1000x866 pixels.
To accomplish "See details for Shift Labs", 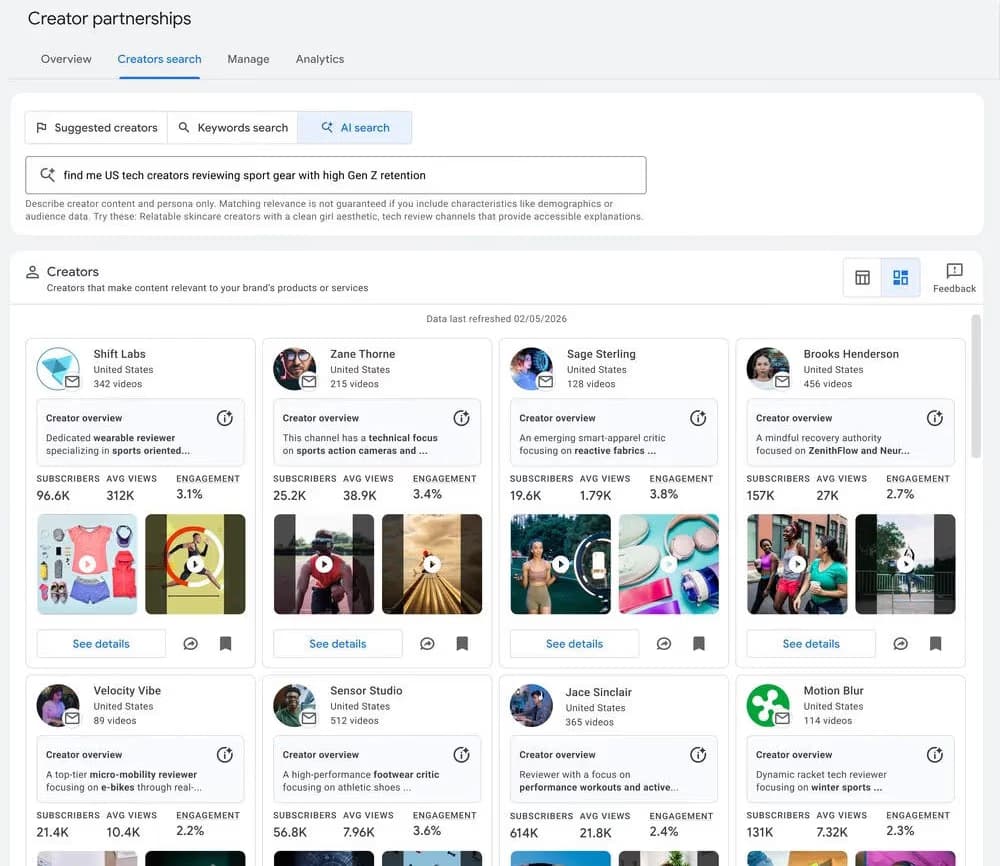I will [x=101, y=643].
